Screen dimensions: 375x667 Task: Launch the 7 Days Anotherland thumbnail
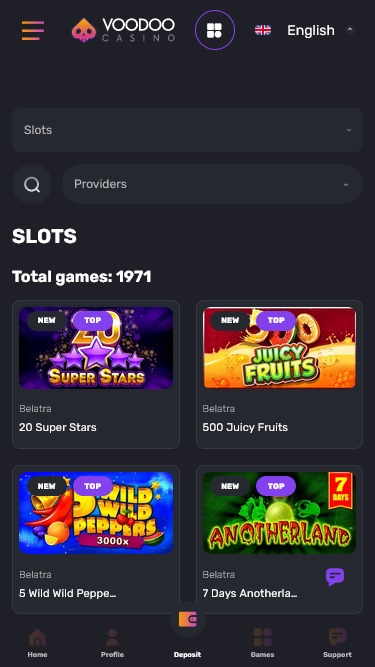(279, 513)
